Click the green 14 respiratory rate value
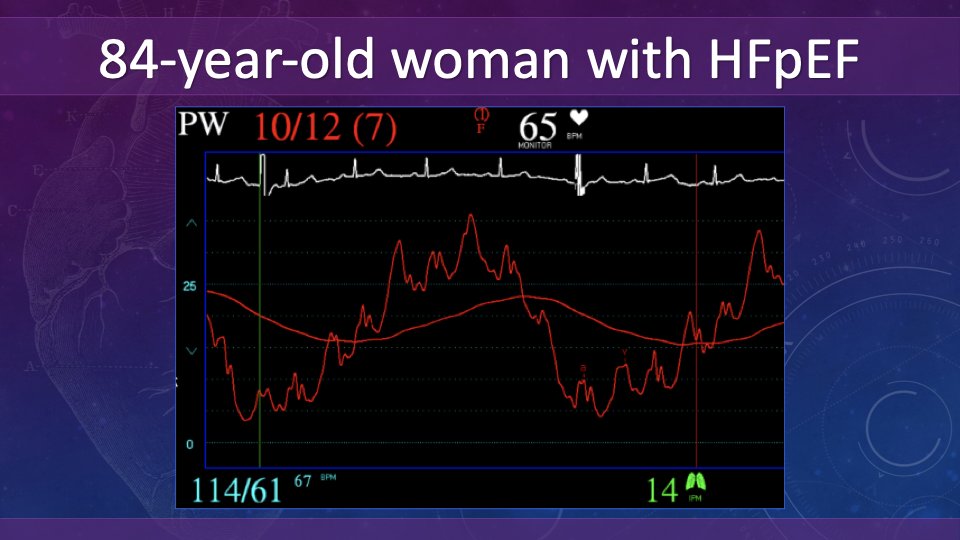The height and width of the screenshot is (540, 960). (662, 490)
